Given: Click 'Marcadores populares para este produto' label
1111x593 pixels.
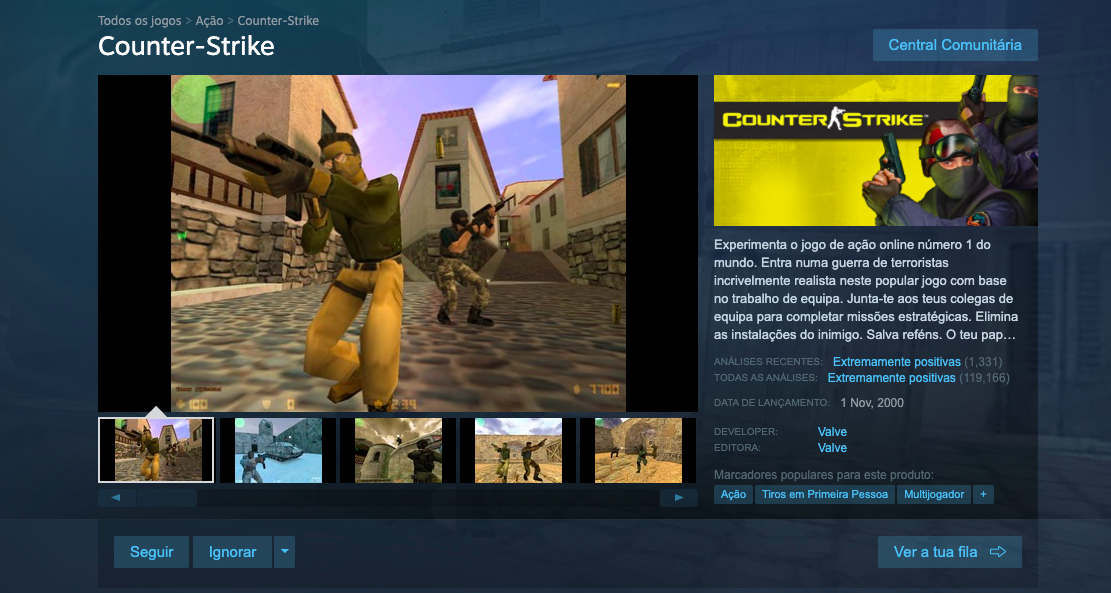Looking at the screenshot, I should [823, 475].
